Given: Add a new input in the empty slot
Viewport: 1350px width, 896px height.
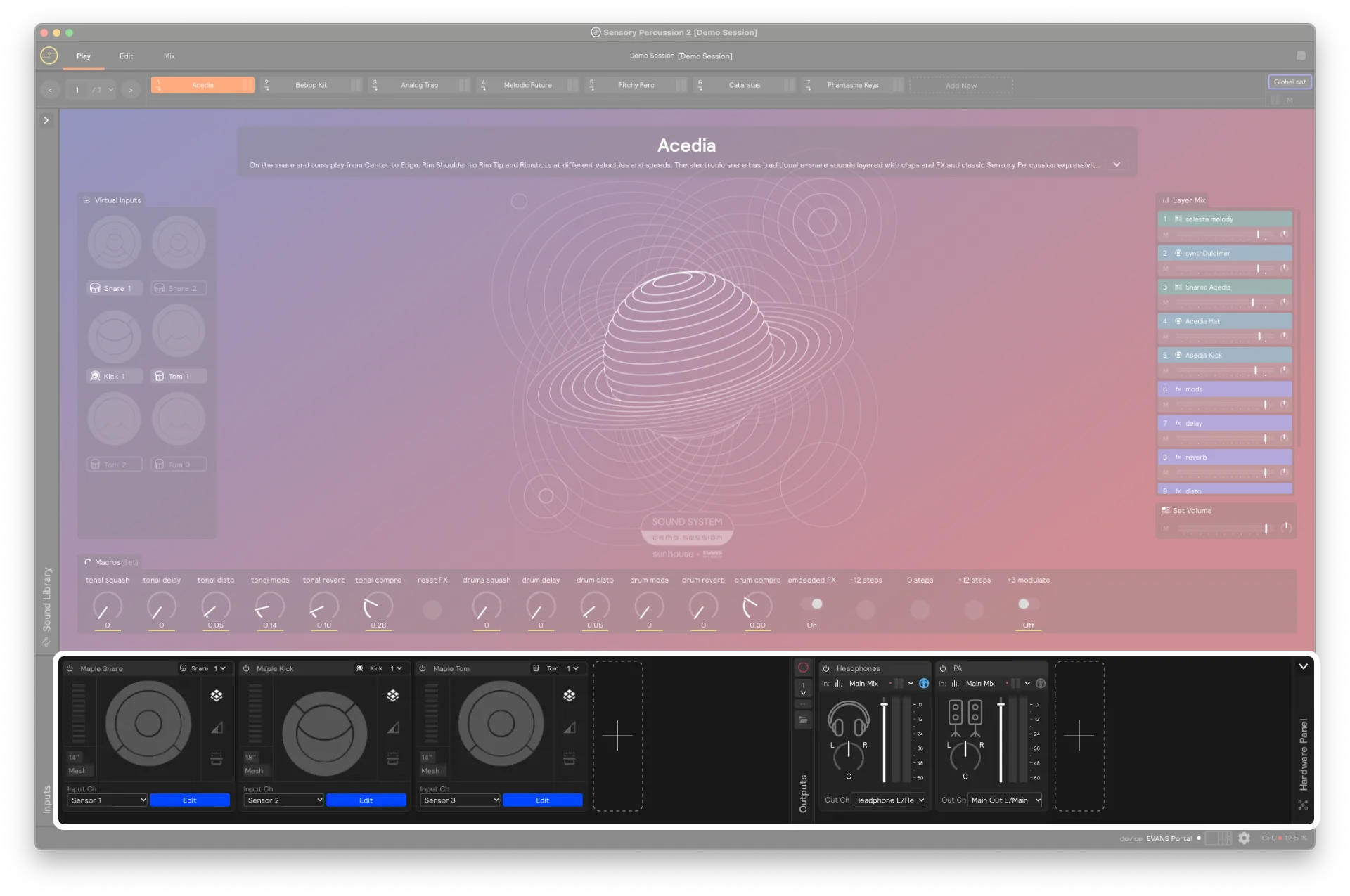Looking at the screenshot, I should coord(618,735).
